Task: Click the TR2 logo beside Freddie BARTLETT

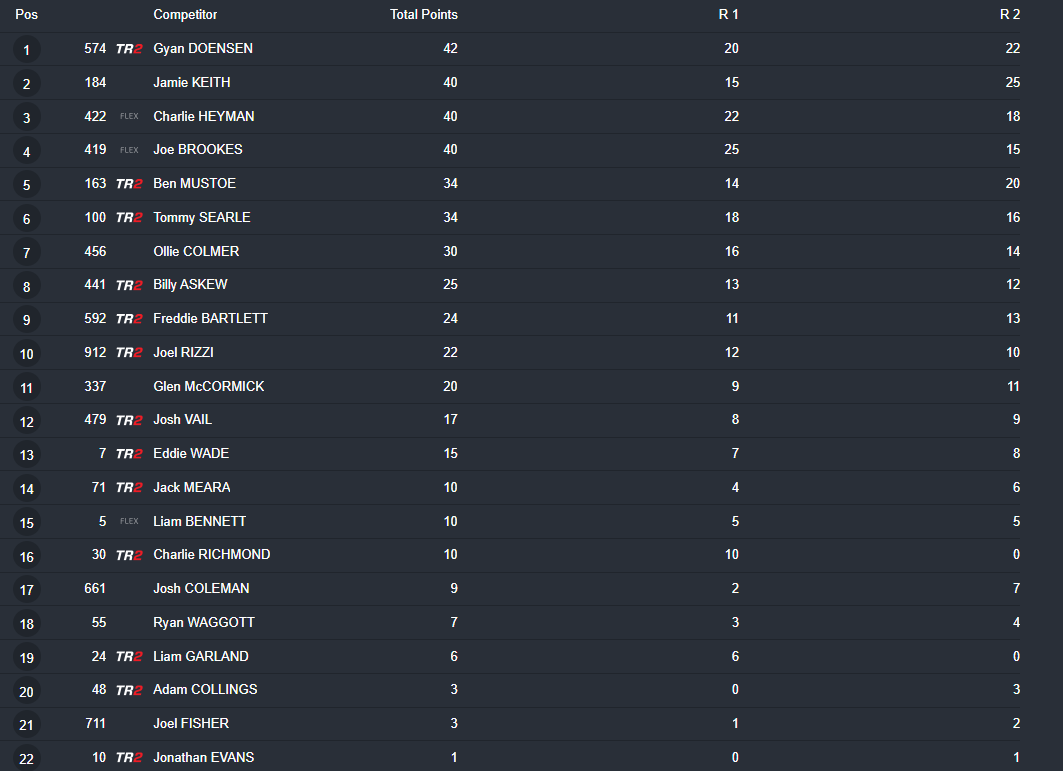Action: pyautogui.click(x=129, y=319)
